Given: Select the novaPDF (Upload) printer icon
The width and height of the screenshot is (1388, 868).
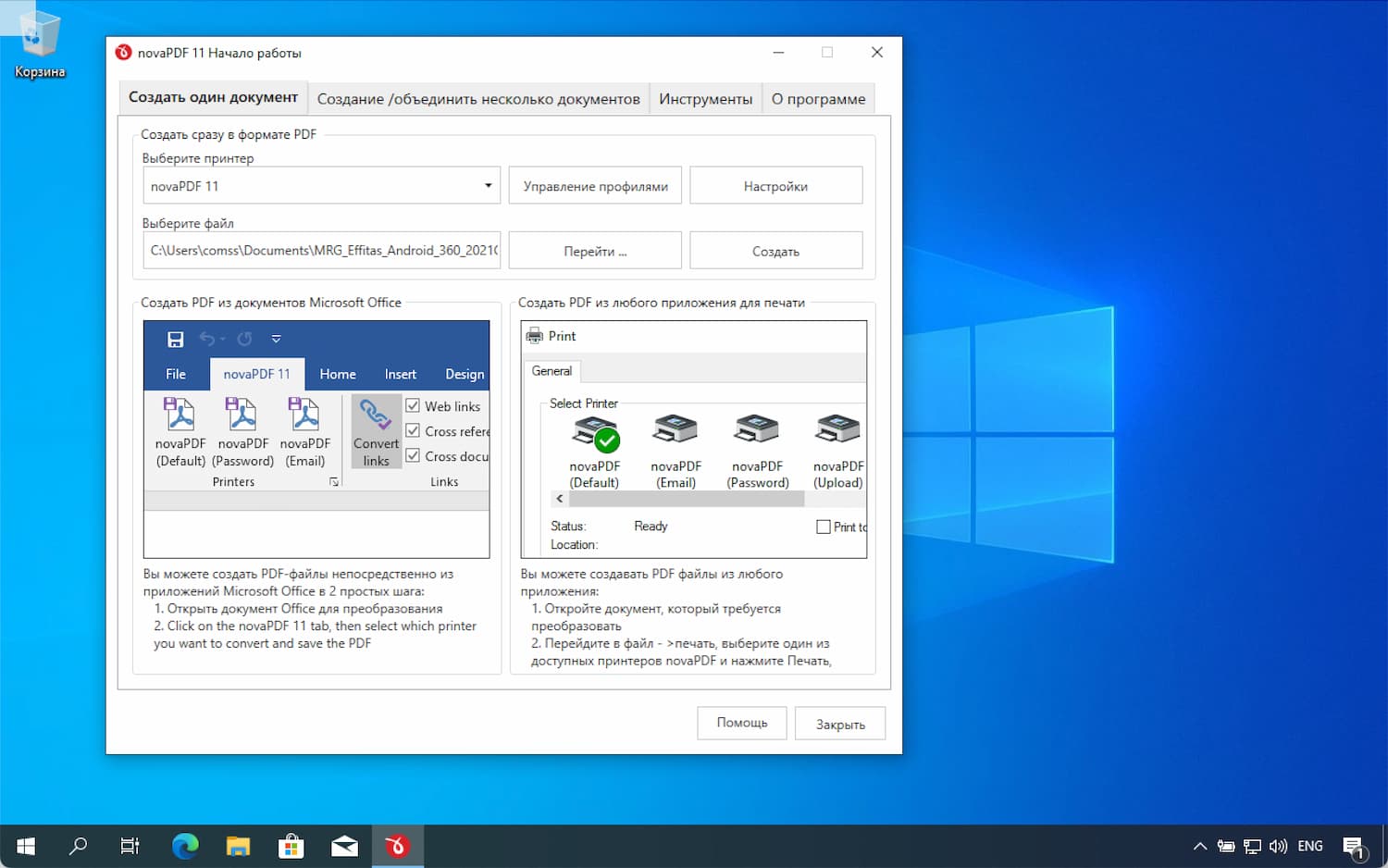Looking at the screenshot, I should pos(837,430).
